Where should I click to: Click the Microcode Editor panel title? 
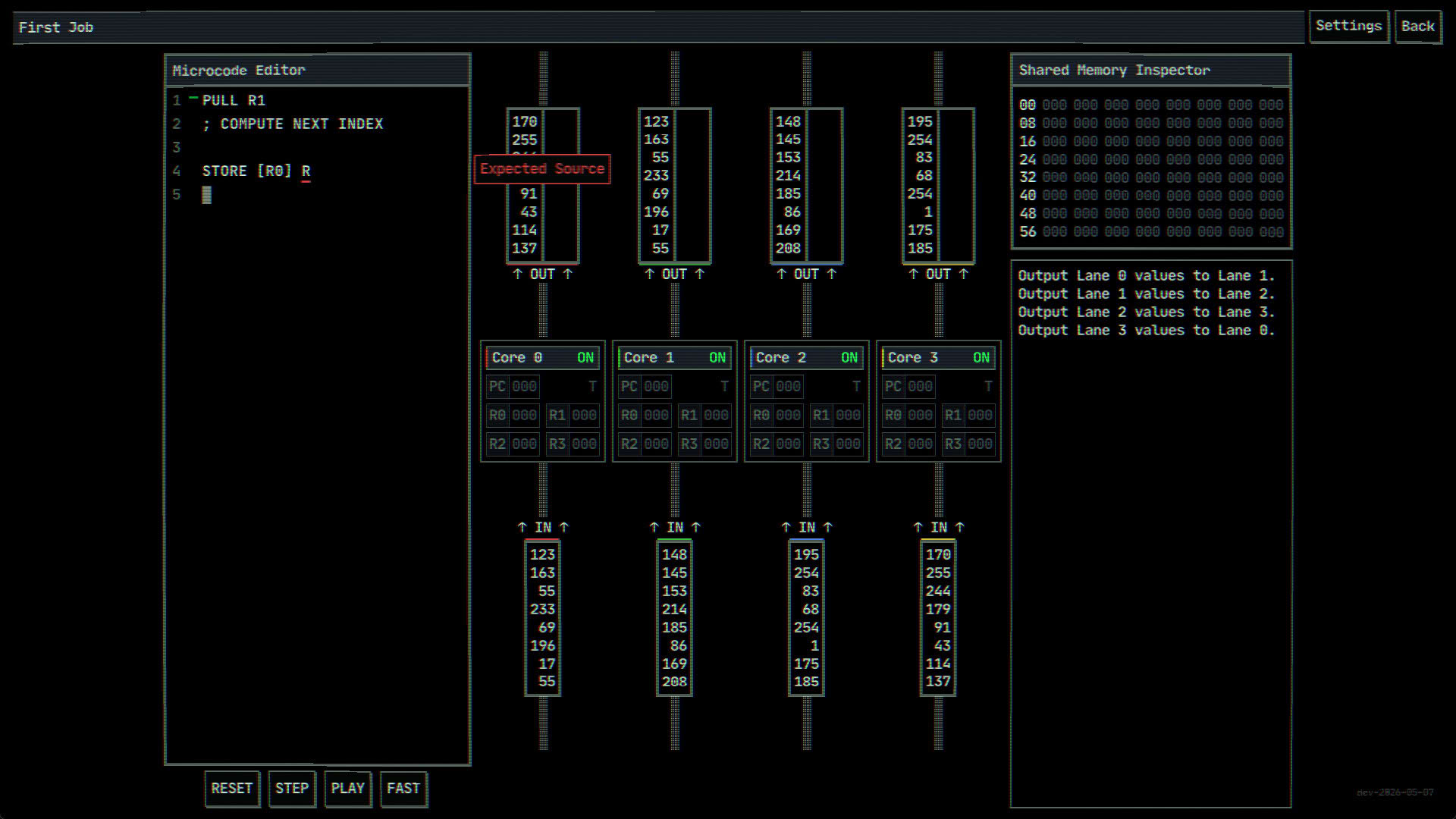[238, 71]
